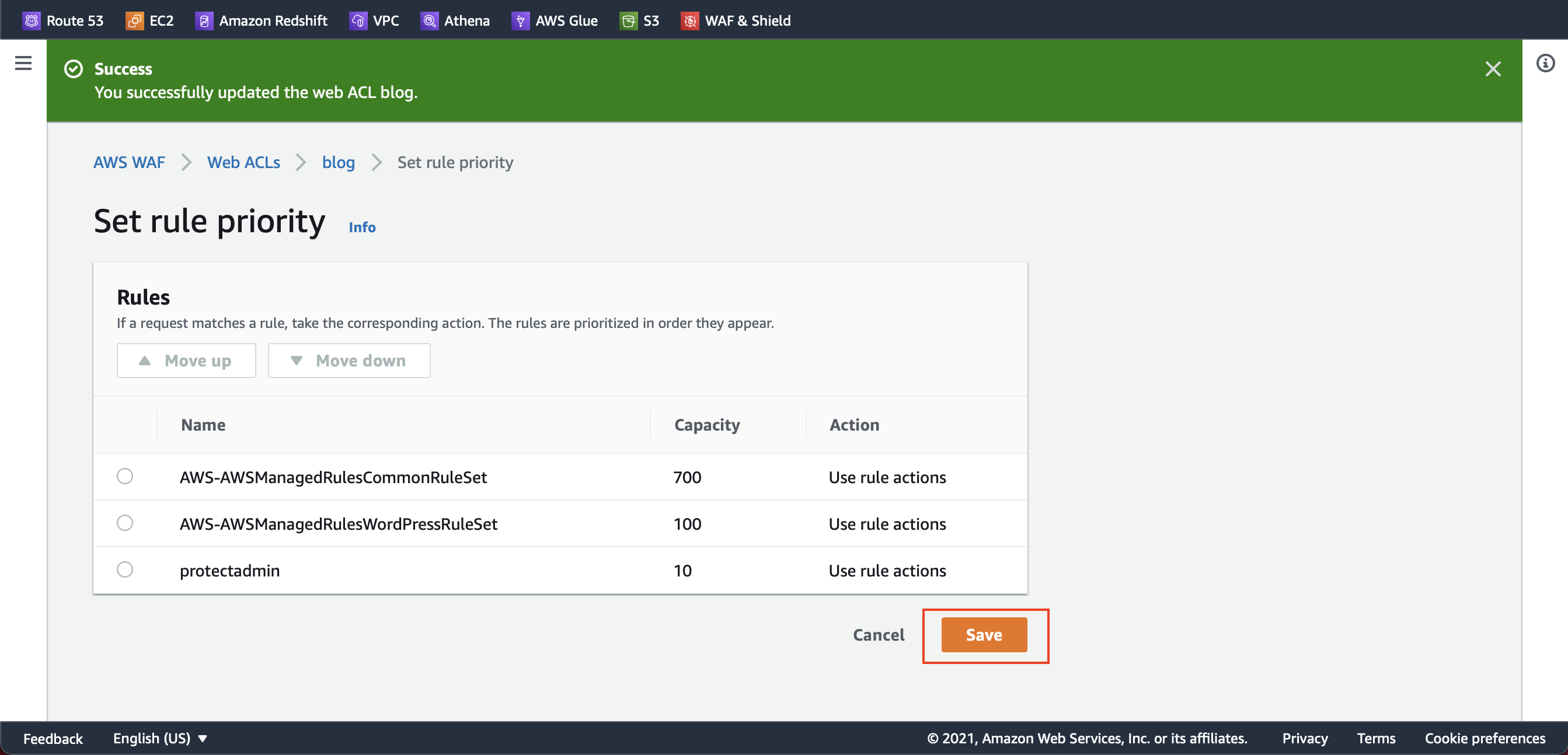Open the S3 bucket icon
This screenshot has height=755, width=1568.
tap(628, 20)
